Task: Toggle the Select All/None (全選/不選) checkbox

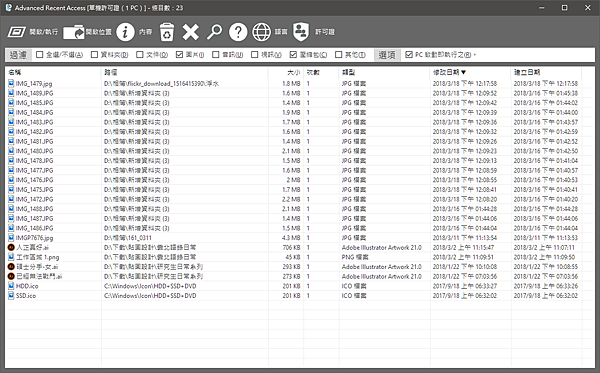Action: [39, 55]
